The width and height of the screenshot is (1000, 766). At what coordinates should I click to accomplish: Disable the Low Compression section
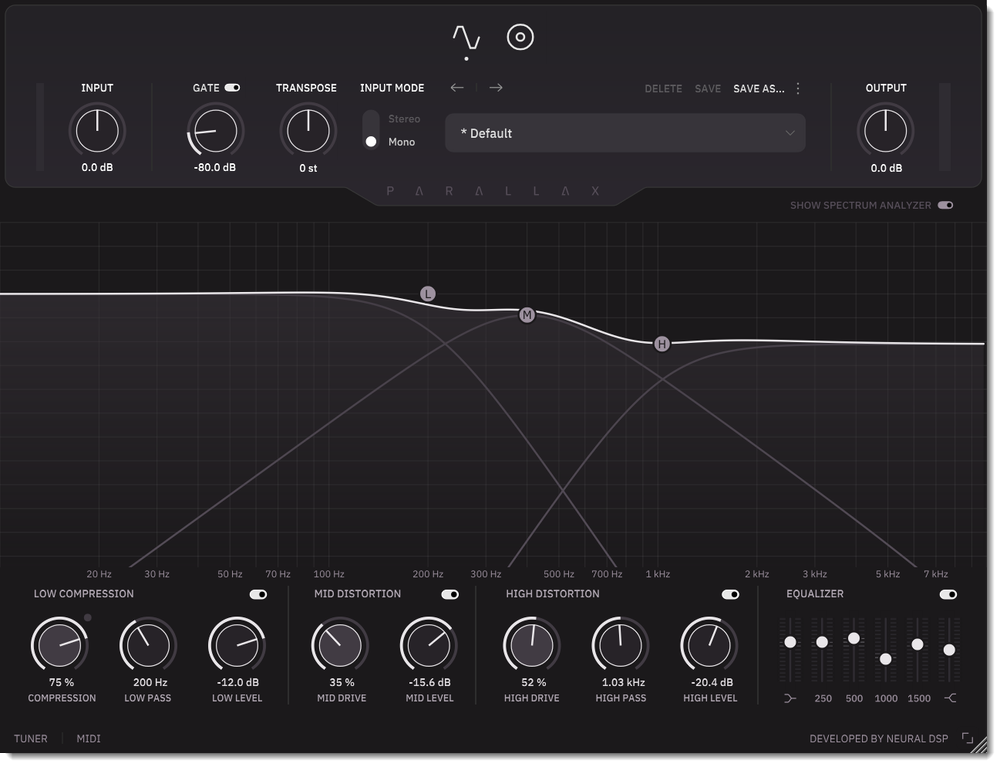(258, 594)
